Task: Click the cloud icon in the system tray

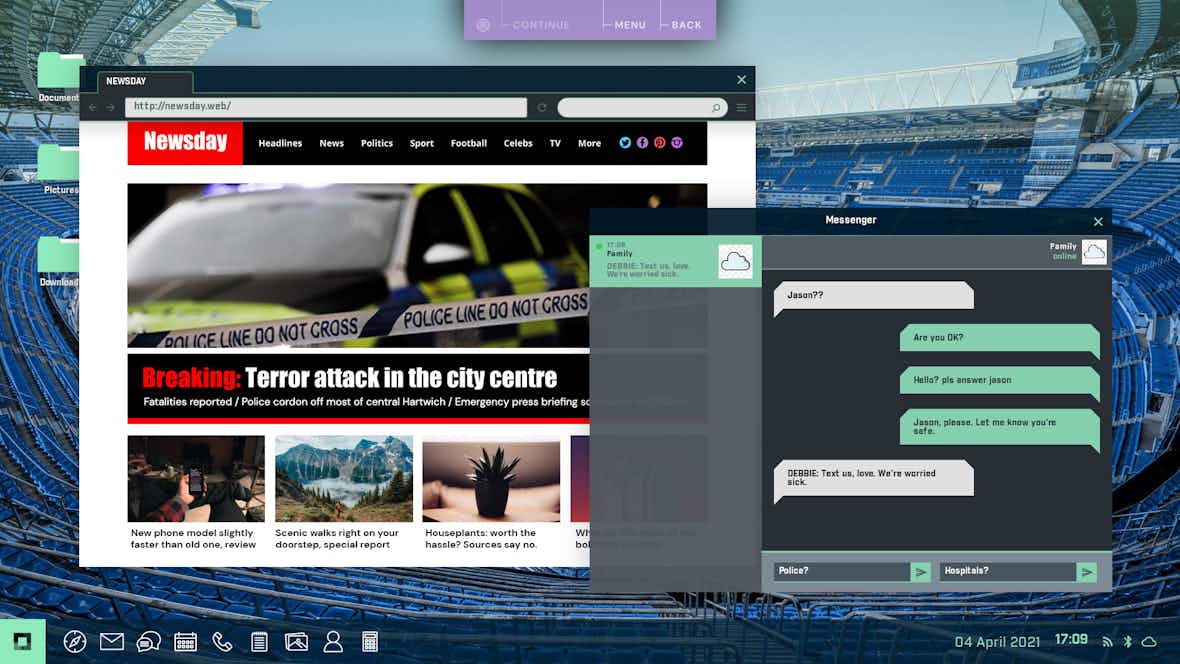Action: coord(1149,641)
